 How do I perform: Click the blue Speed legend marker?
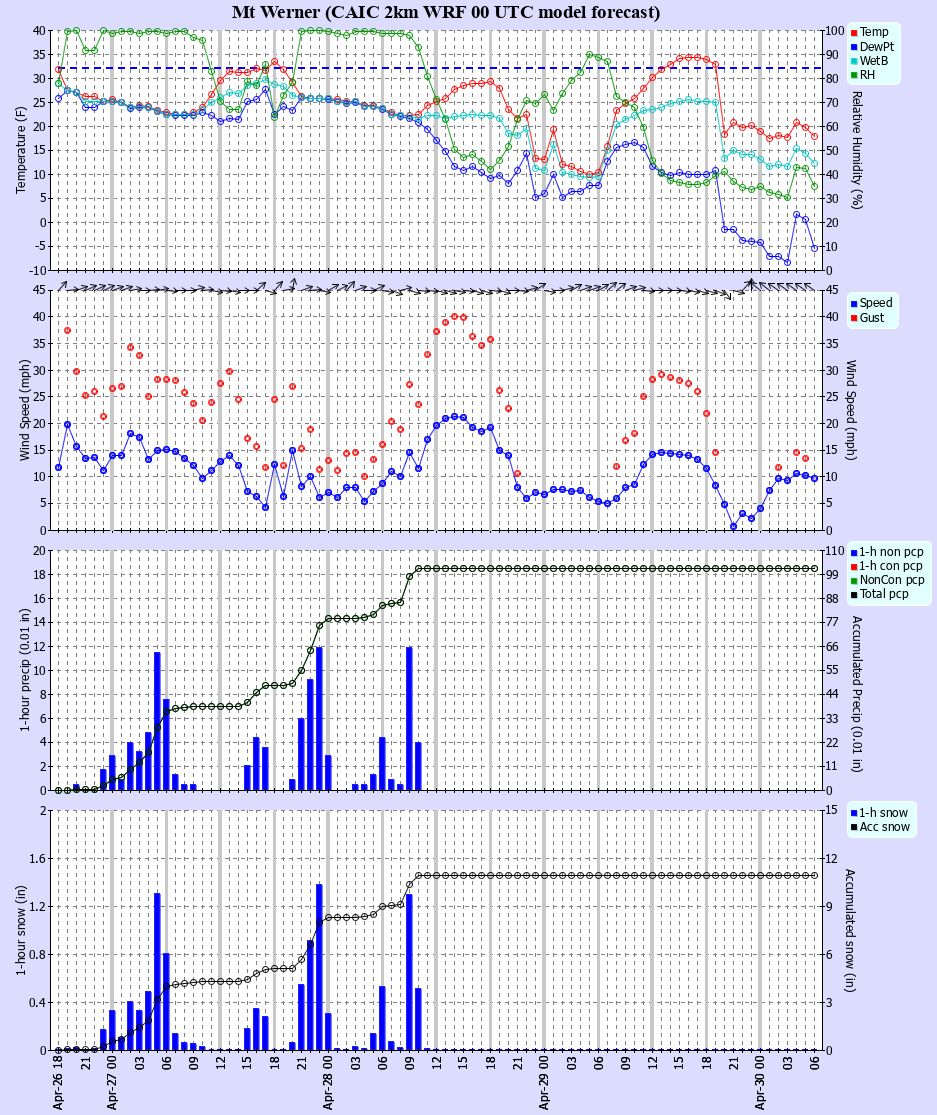(854, 304)
